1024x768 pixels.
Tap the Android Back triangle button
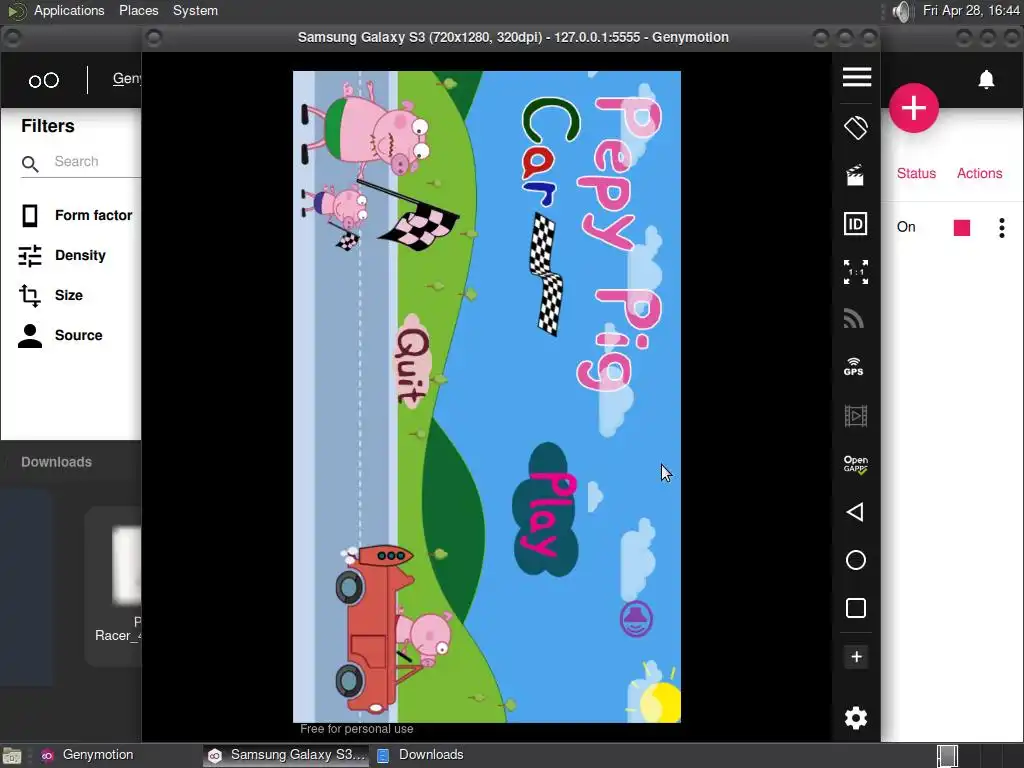tap(855, 512)
